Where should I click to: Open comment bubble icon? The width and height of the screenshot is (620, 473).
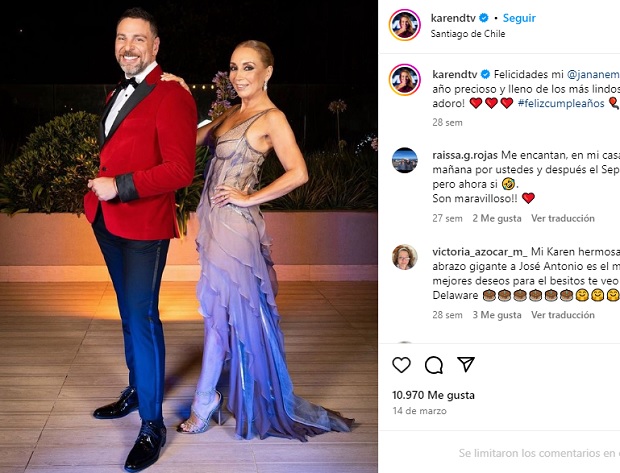434,365
